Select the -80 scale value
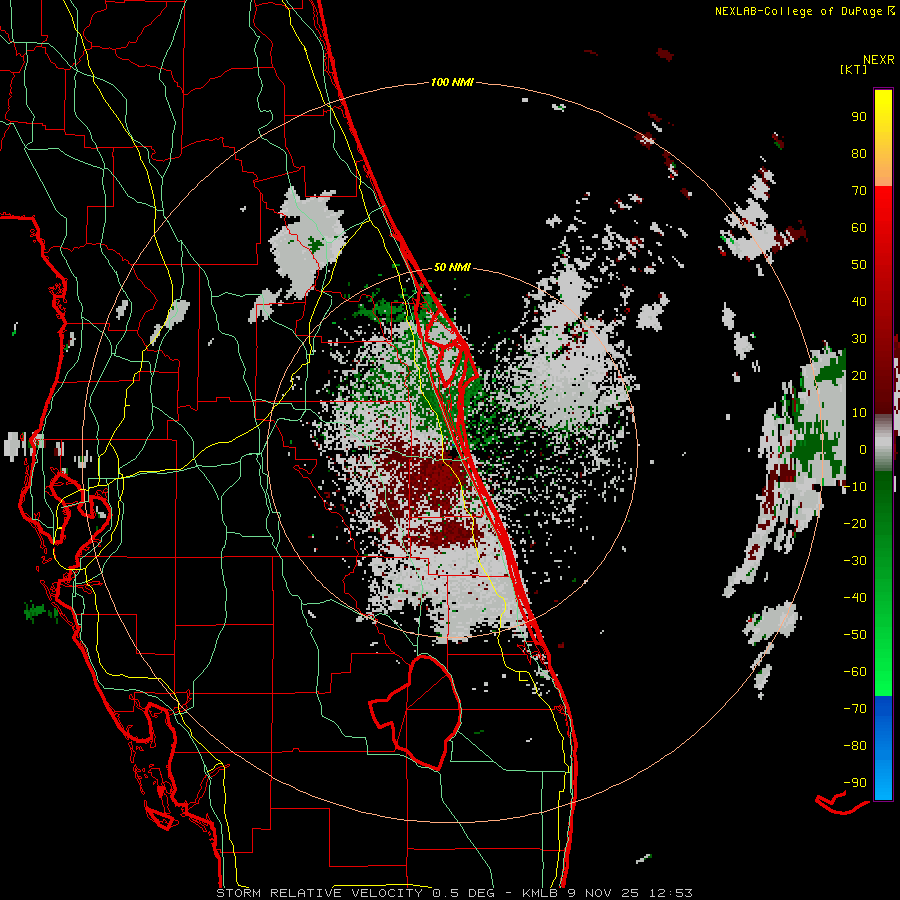900x900 pixels. coord(855,746)
